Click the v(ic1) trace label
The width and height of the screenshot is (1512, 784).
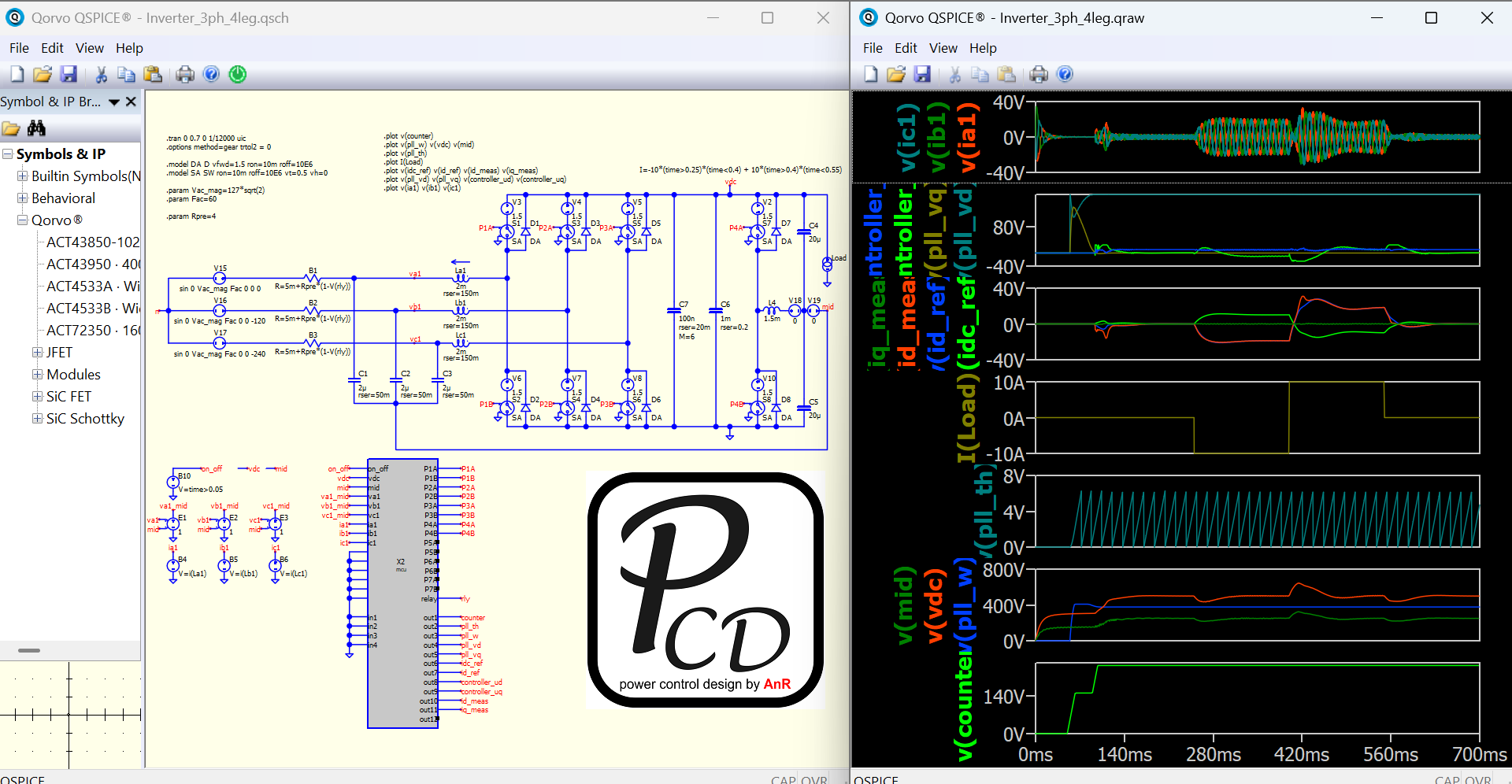point(908,138)
